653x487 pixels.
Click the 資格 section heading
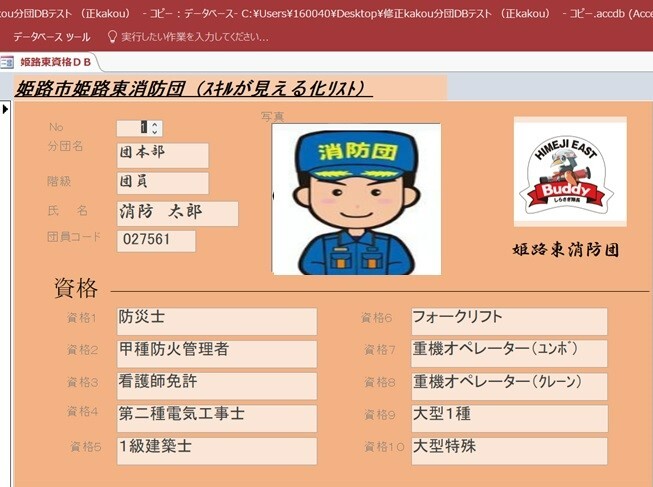[76, 288]
